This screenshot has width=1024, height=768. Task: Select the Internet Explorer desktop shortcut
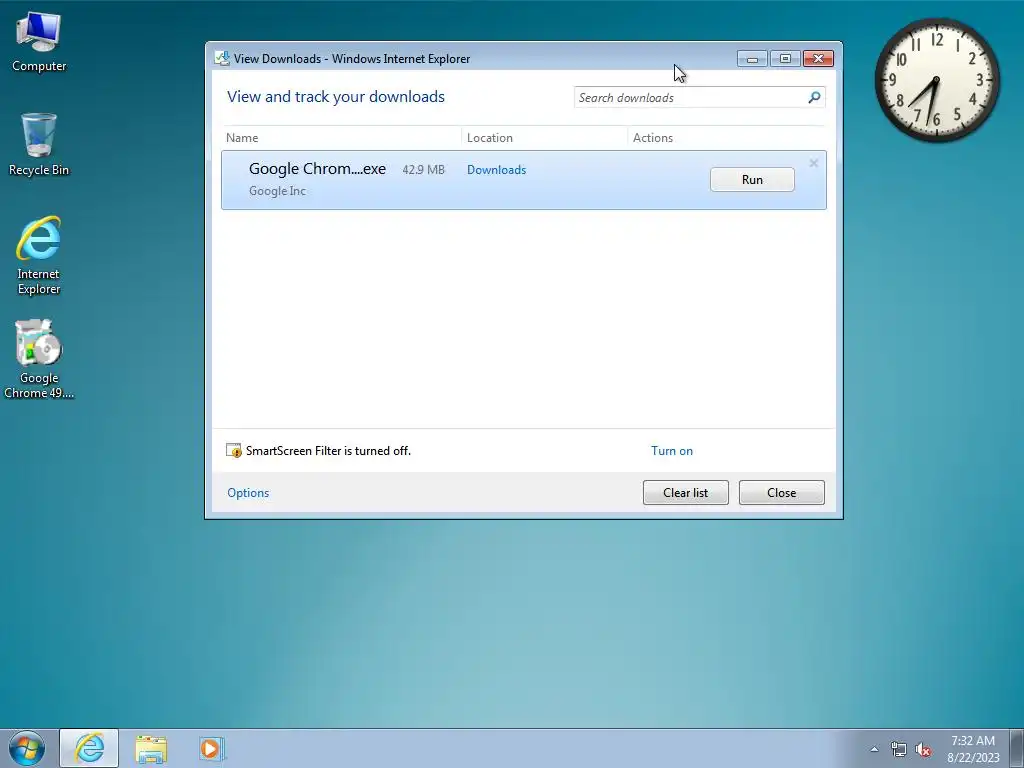click(39, 255)
